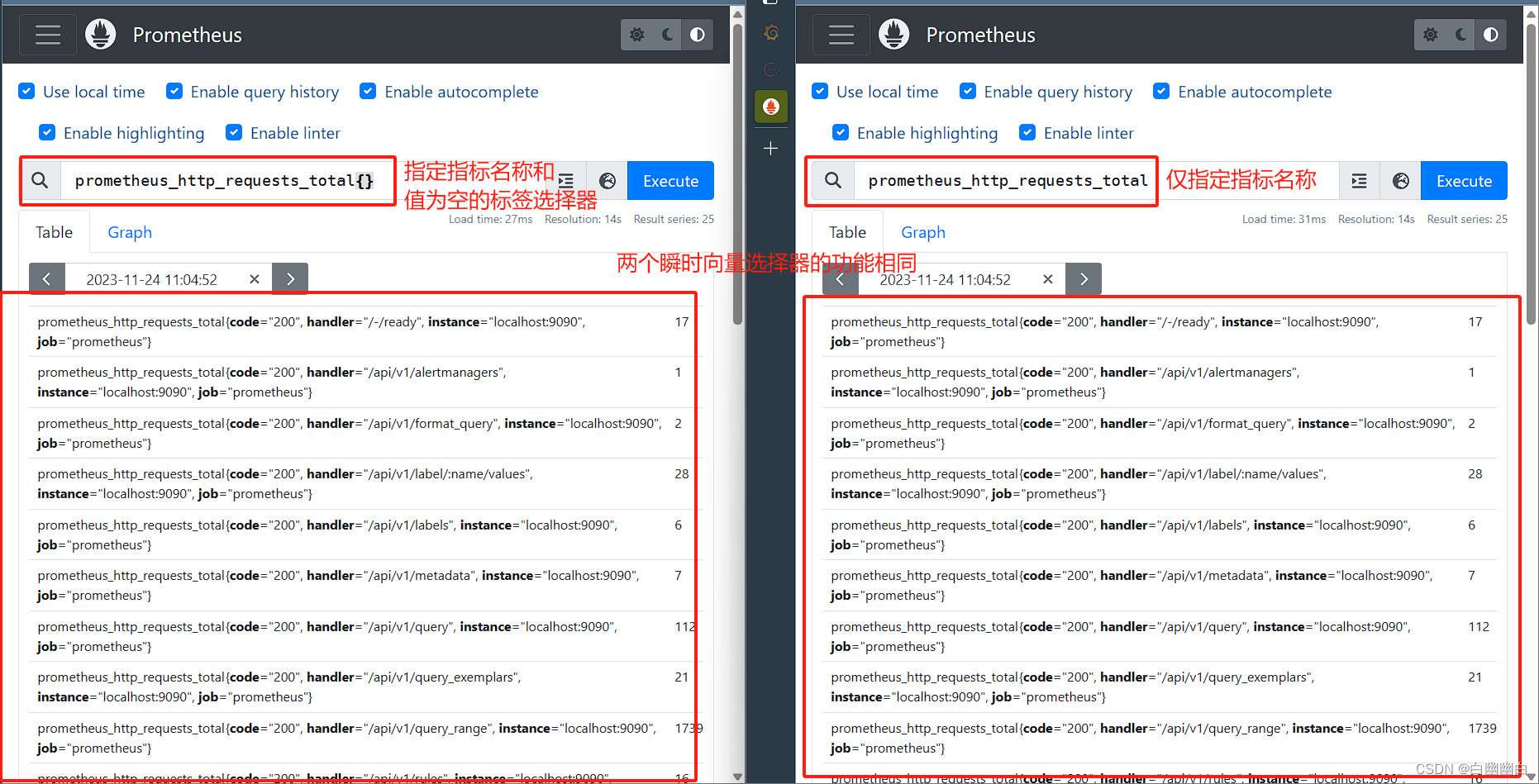Step to the next evaluation time in the right window
Viewport: 1539px width, 784px height.
click(x=1084, y=279)
